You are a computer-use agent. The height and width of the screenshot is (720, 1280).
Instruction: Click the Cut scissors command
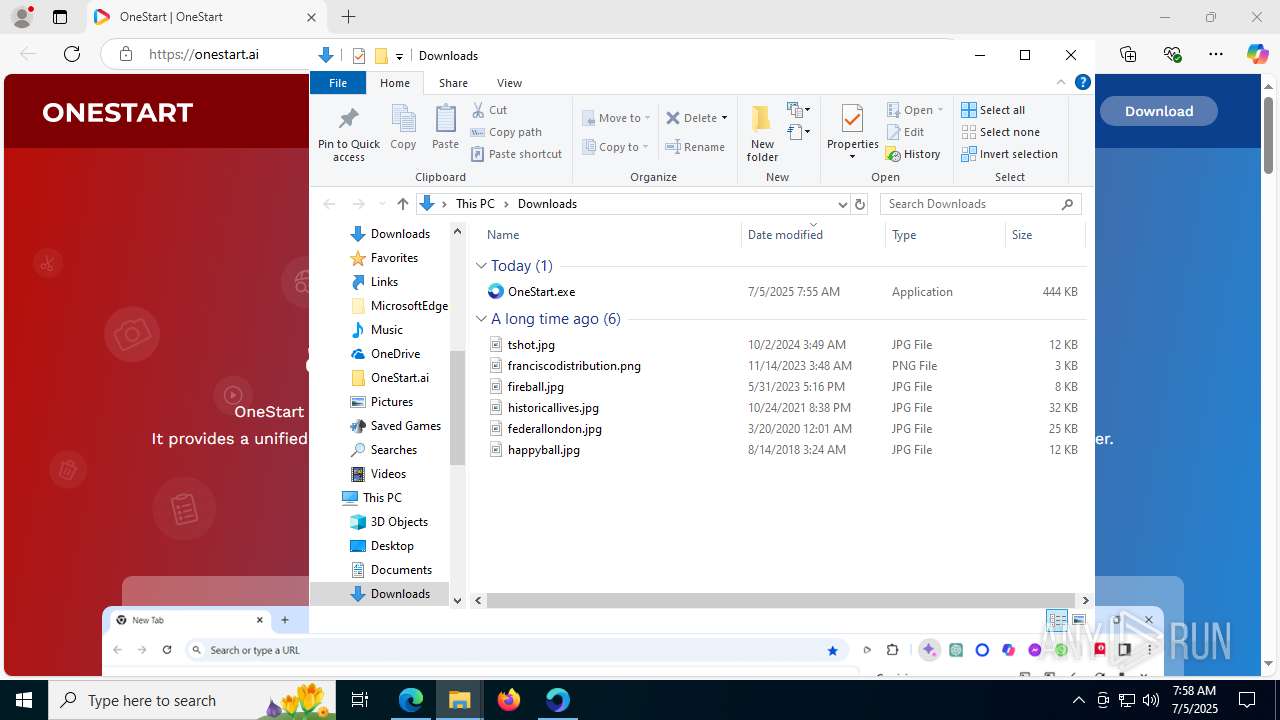pos(489,110)
